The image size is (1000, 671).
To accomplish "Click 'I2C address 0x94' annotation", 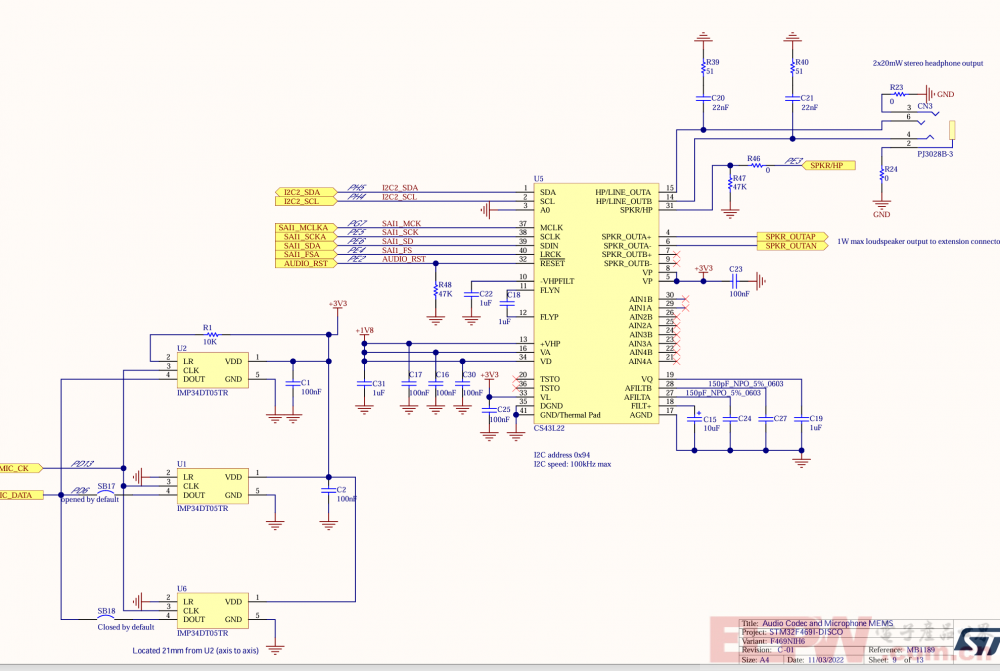I will tap(561, 455).
